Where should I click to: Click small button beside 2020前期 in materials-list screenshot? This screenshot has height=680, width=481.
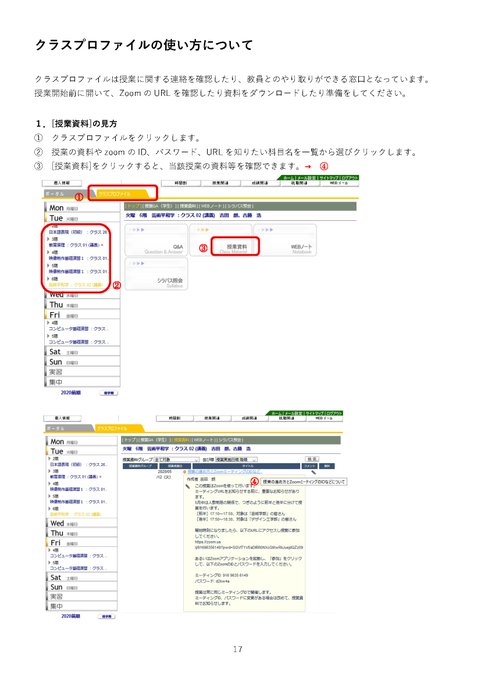coord(107,616)
